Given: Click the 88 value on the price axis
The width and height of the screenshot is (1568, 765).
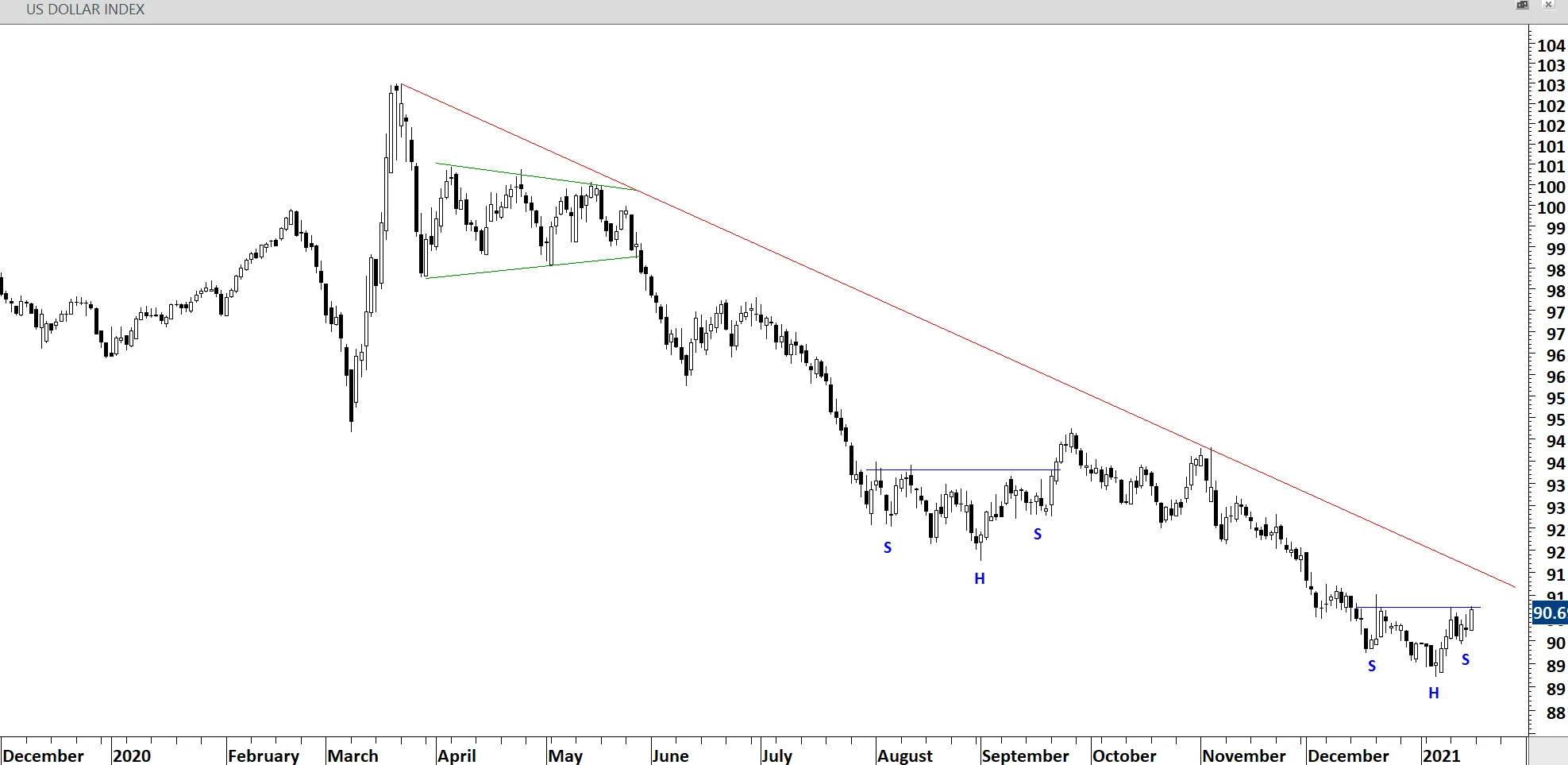Looking at the screenshot, I should click(x=1555, y=713).
